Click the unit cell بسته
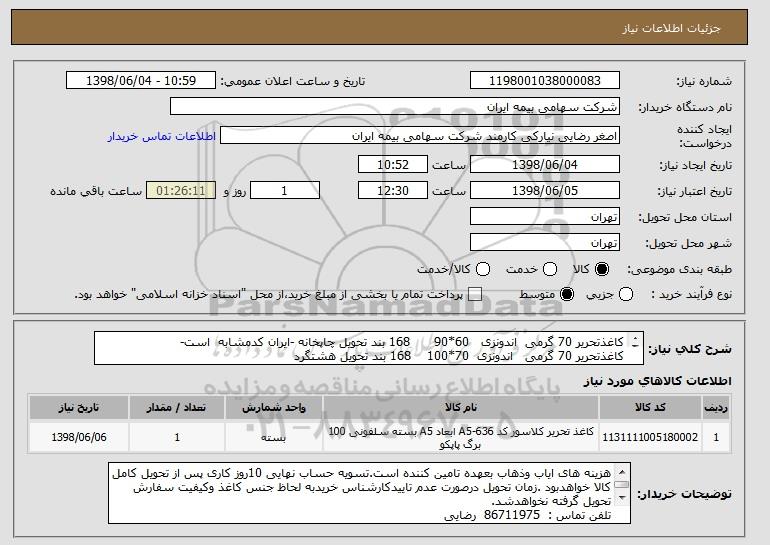The image size is (770, 545). pyautogui.click(x=274, y=437)
